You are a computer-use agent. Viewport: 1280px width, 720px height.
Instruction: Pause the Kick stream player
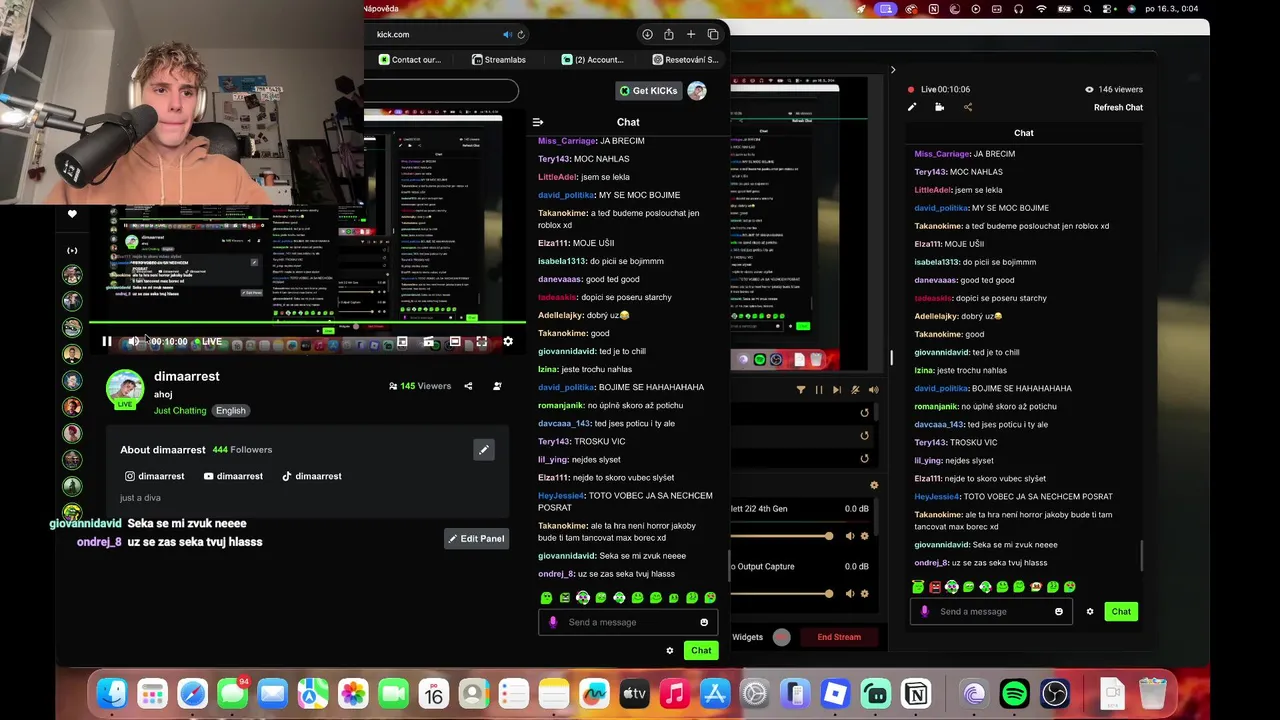coord(106,342)
